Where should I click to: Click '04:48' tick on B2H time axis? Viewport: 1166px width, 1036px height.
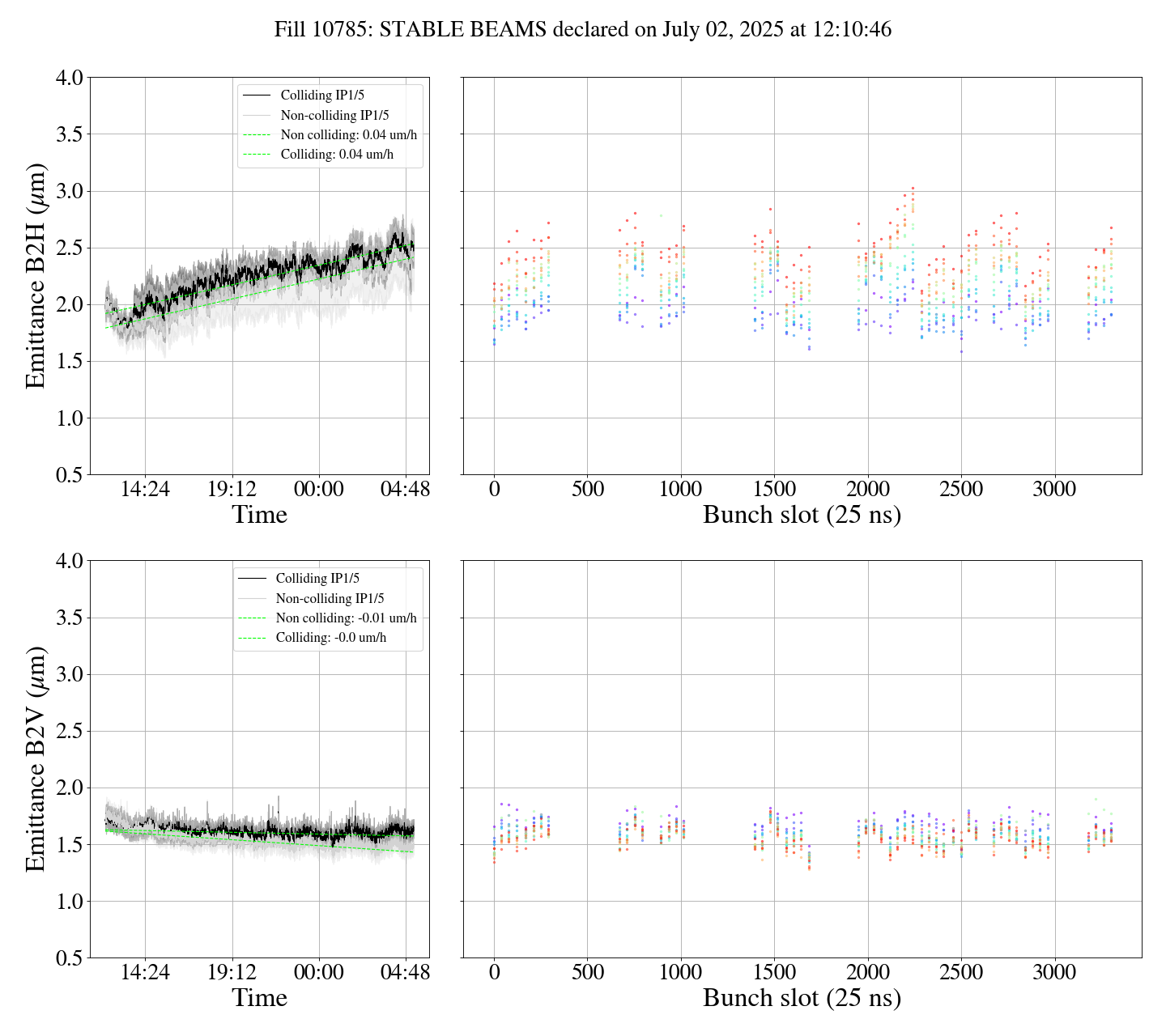pos(406,490)
